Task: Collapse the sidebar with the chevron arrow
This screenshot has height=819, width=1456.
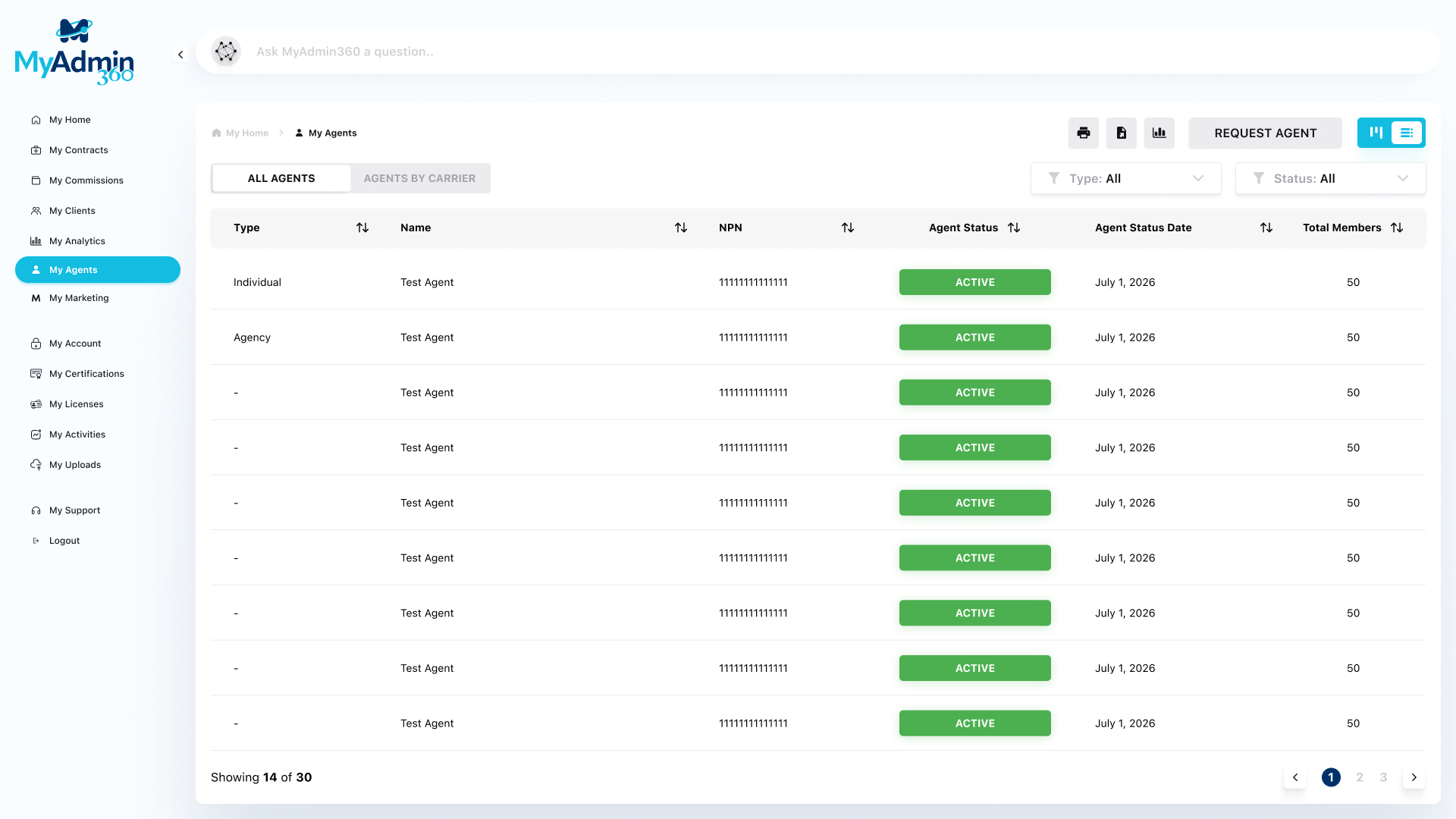Action: coord(180,55)
